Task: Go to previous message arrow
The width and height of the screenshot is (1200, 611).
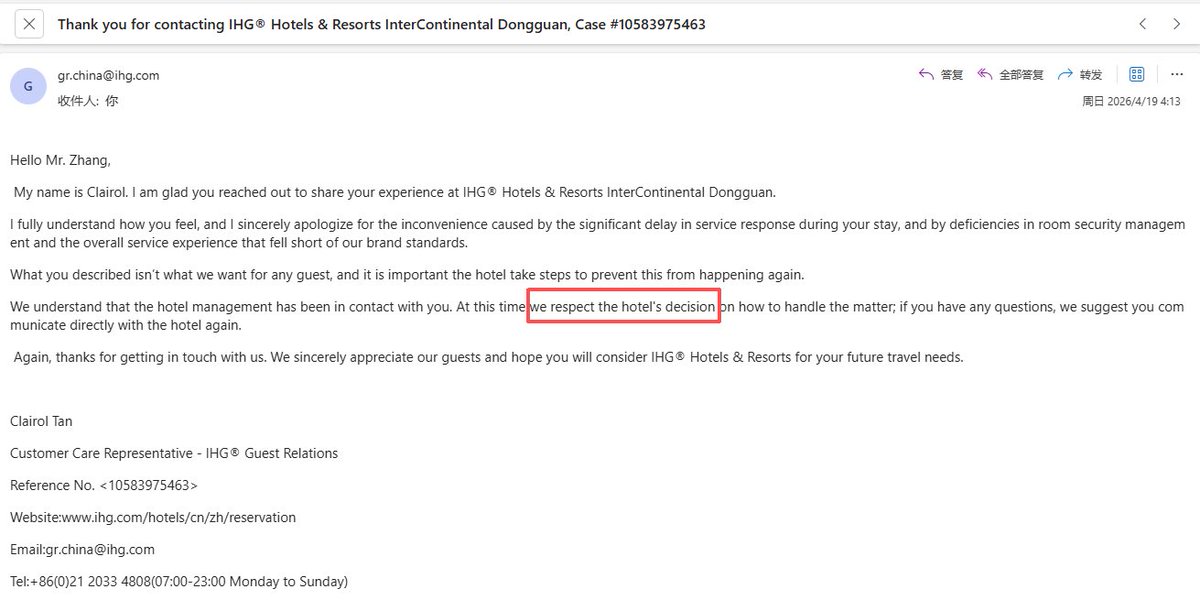Action: [1143, 24]
